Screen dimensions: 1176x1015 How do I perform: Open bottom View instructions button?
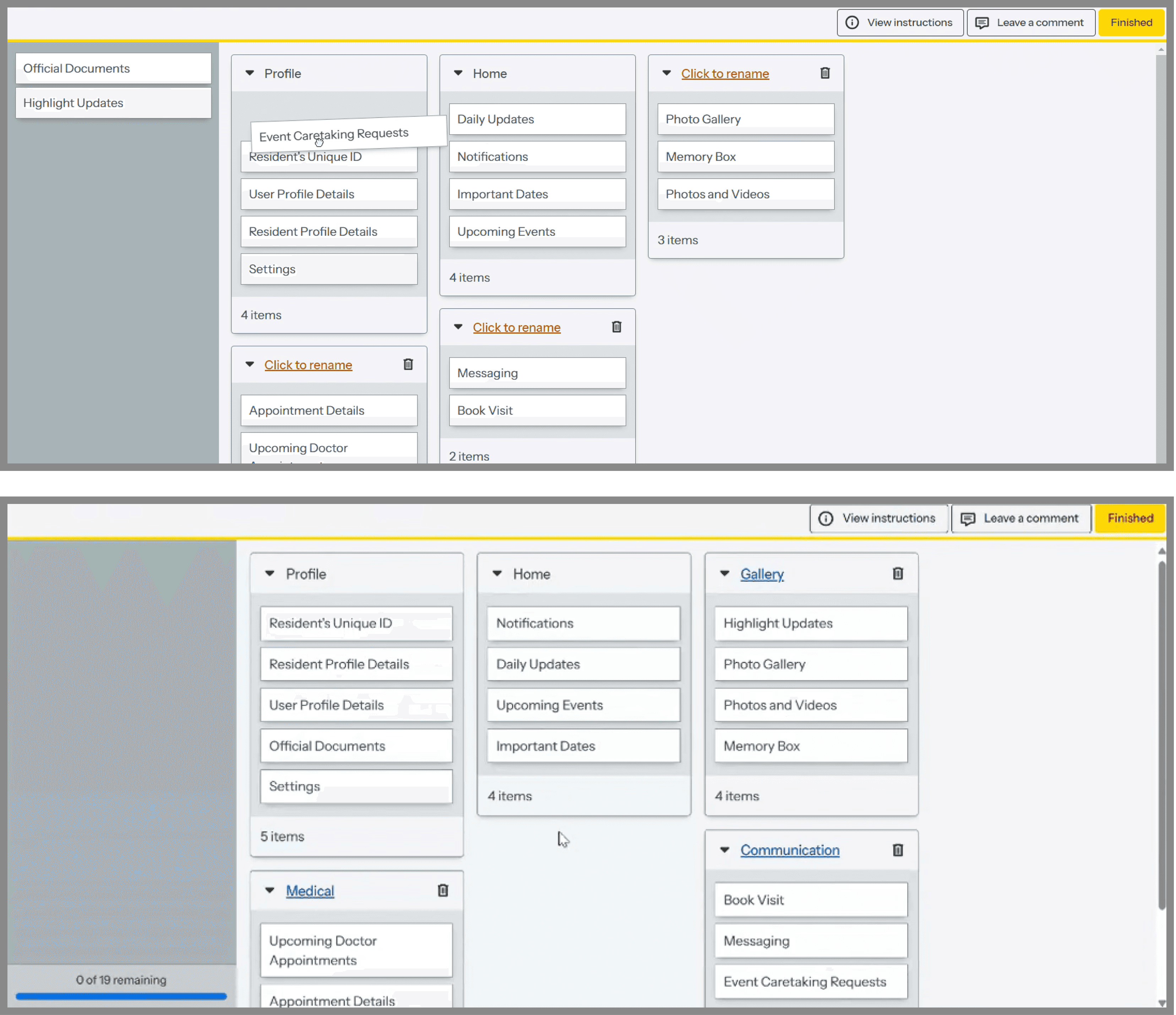tap(878, 518)
